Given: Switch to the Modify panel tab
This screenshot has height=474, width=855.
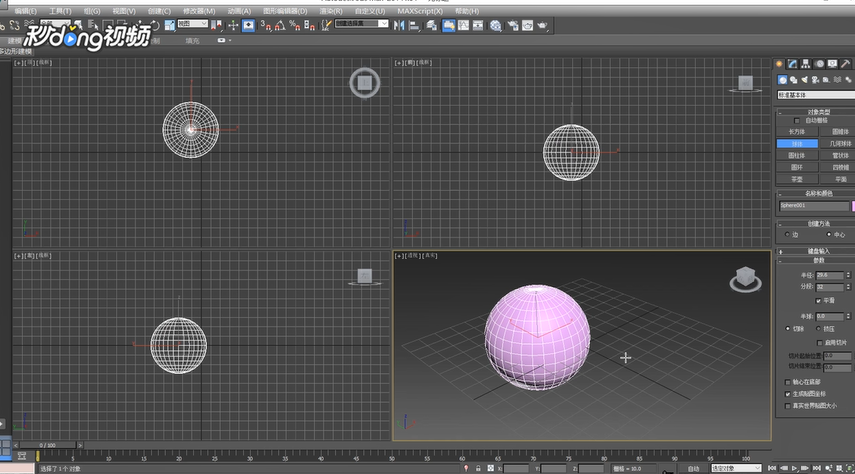Looking at the screenshot, I should point(793,64).
